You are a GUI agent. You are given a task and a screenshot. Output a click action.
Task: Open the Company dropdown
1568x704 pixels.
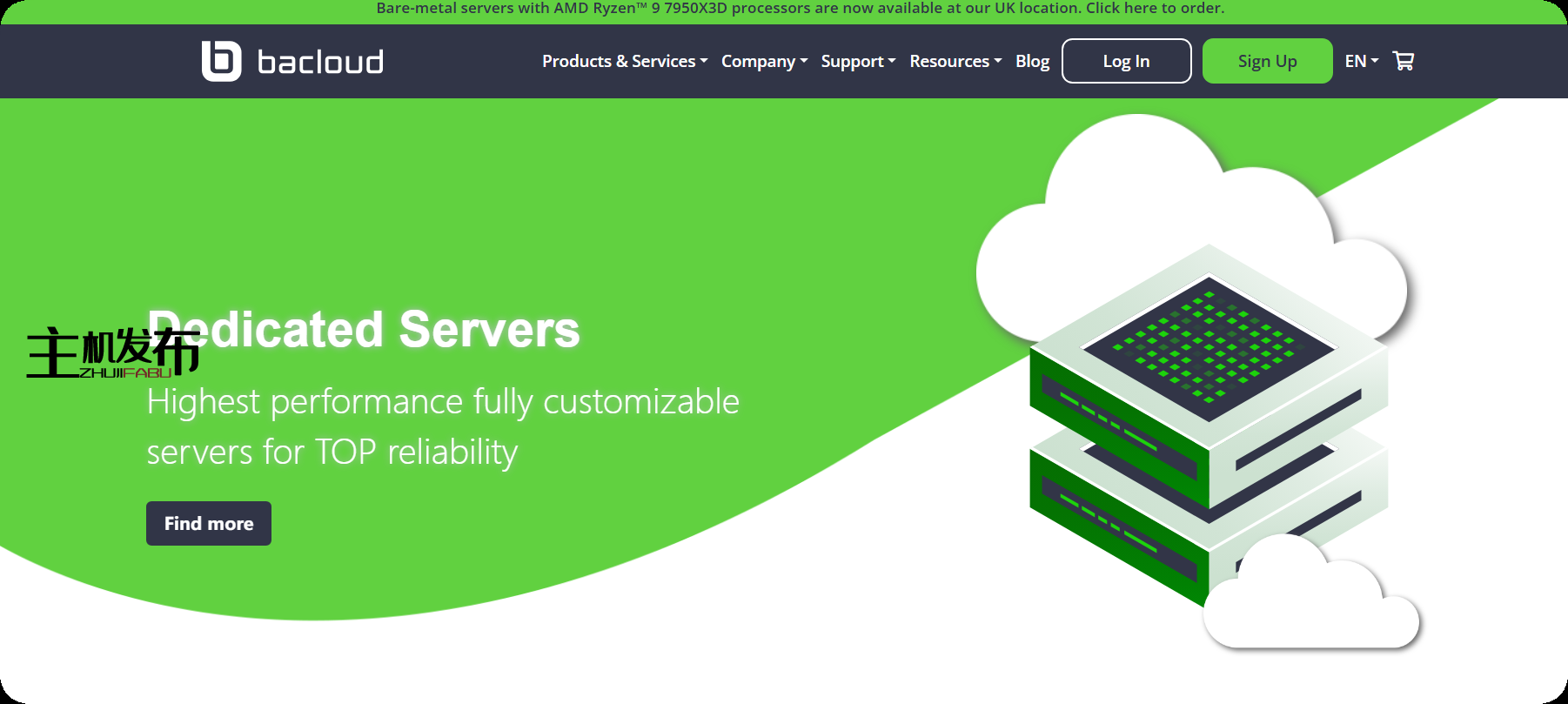pyautogui.click(x=764, y=61)
